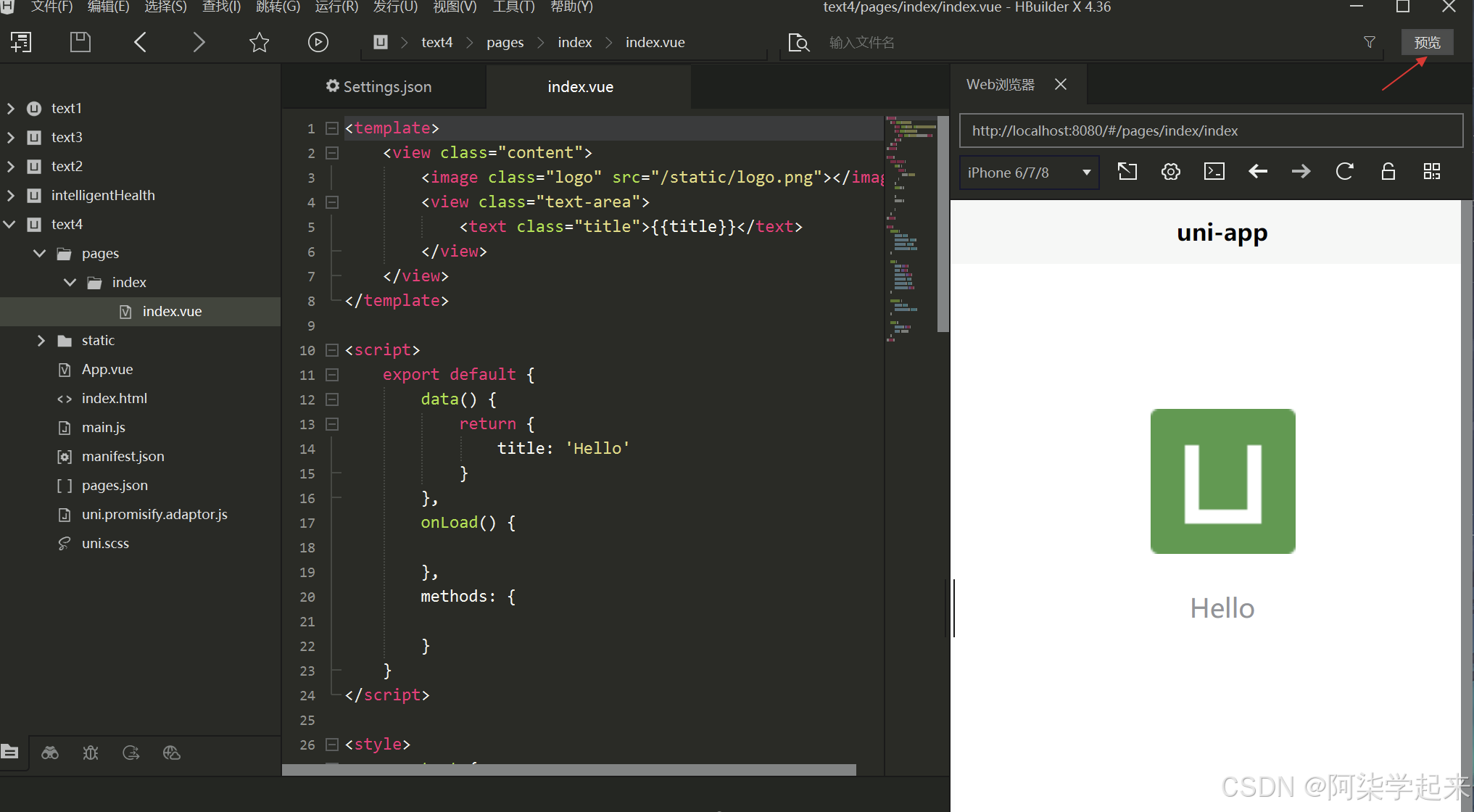
Task: Collapse the pages folder
Action: pyautogui.click(x=40, y=253)
